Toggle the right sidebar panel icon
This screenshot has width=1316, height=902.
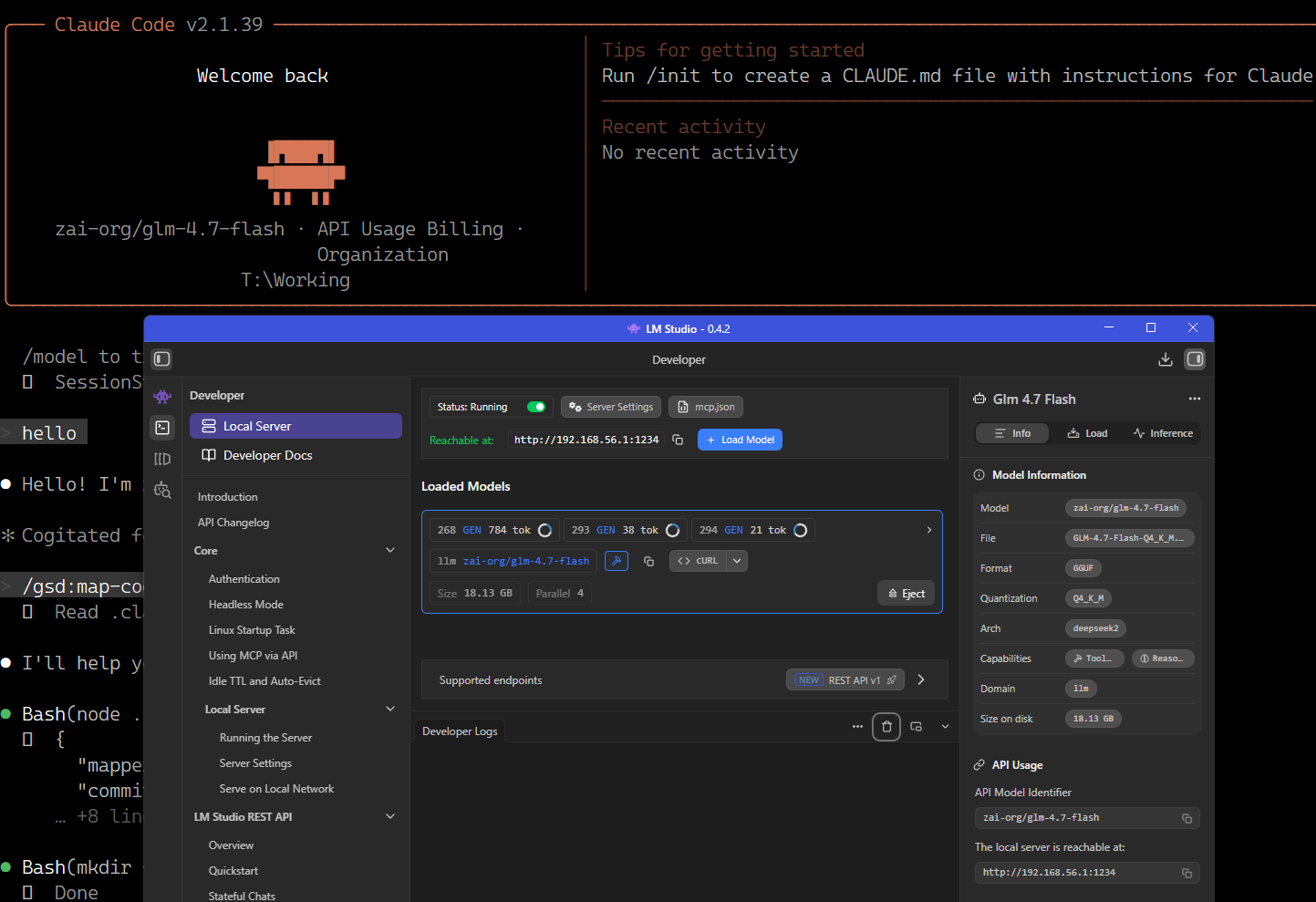tap(1195, 359)
